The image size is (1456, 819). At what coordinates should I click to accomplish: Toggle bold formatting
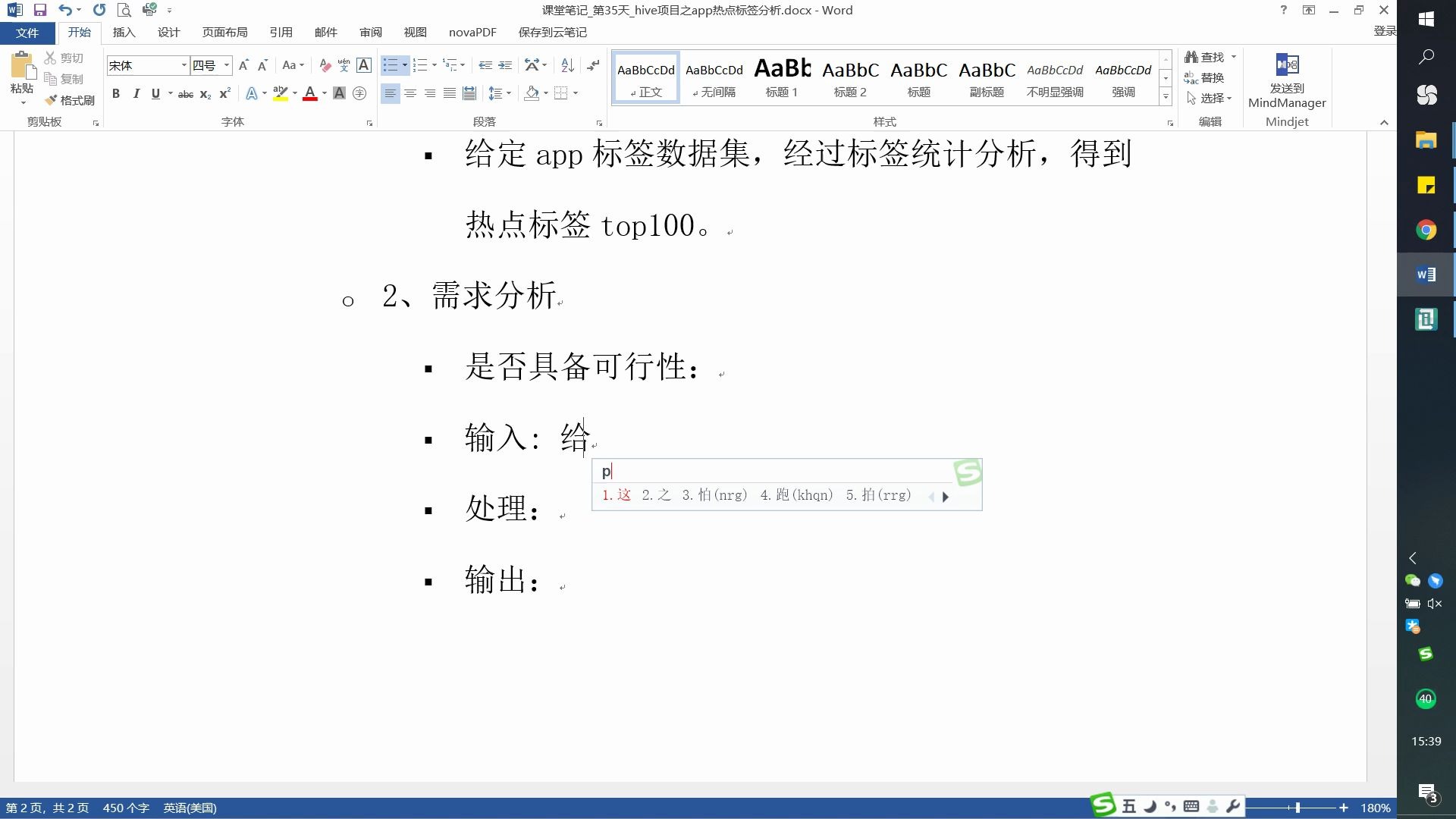116,93
